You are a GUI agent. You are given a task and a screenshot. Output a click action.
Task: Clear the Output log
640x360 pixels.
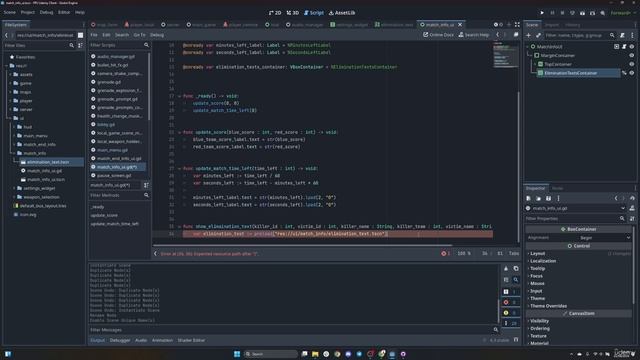coord(506,269)
